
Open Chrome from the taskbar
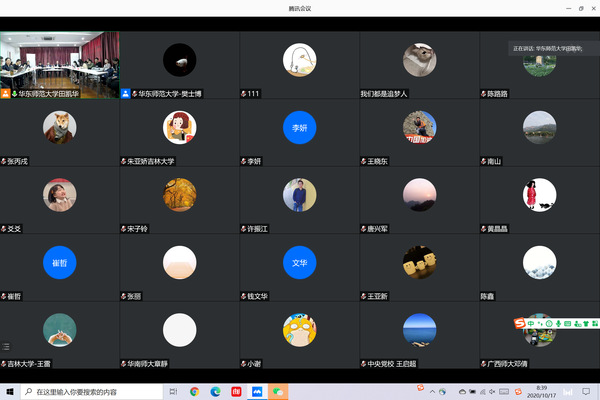point(194,392)
